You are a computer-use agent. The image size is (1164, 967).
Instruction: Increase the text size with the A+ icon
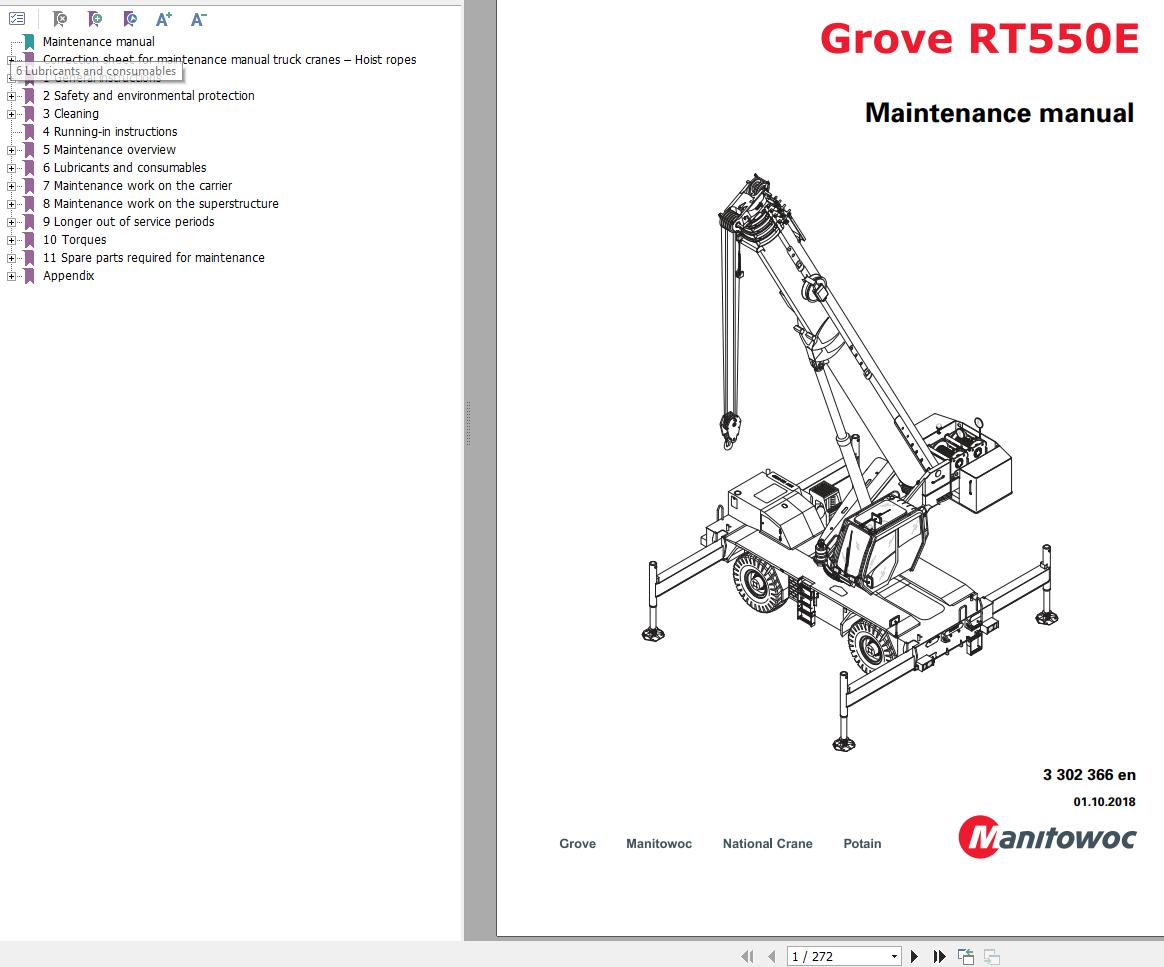tap(164, 18)
